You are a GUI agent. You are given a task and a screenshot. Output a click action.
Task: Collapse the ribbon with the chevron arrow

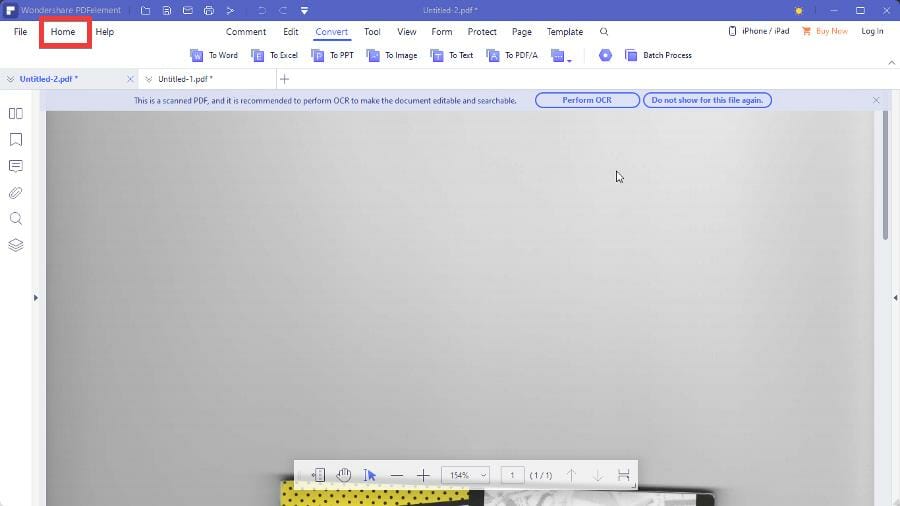[x=891, y=63]
